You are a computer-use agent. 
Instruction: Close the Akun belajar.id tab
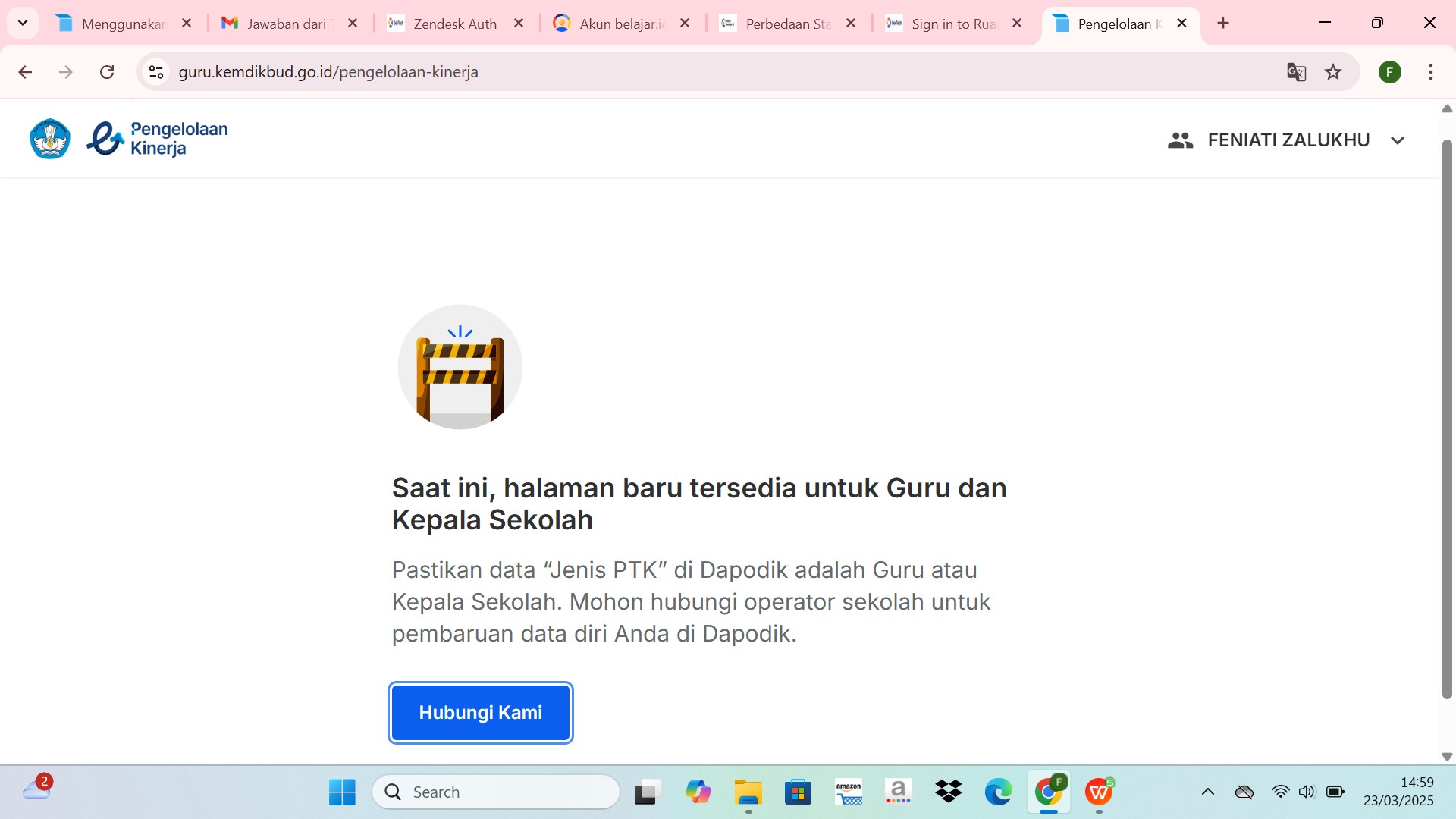click(685, 24)
